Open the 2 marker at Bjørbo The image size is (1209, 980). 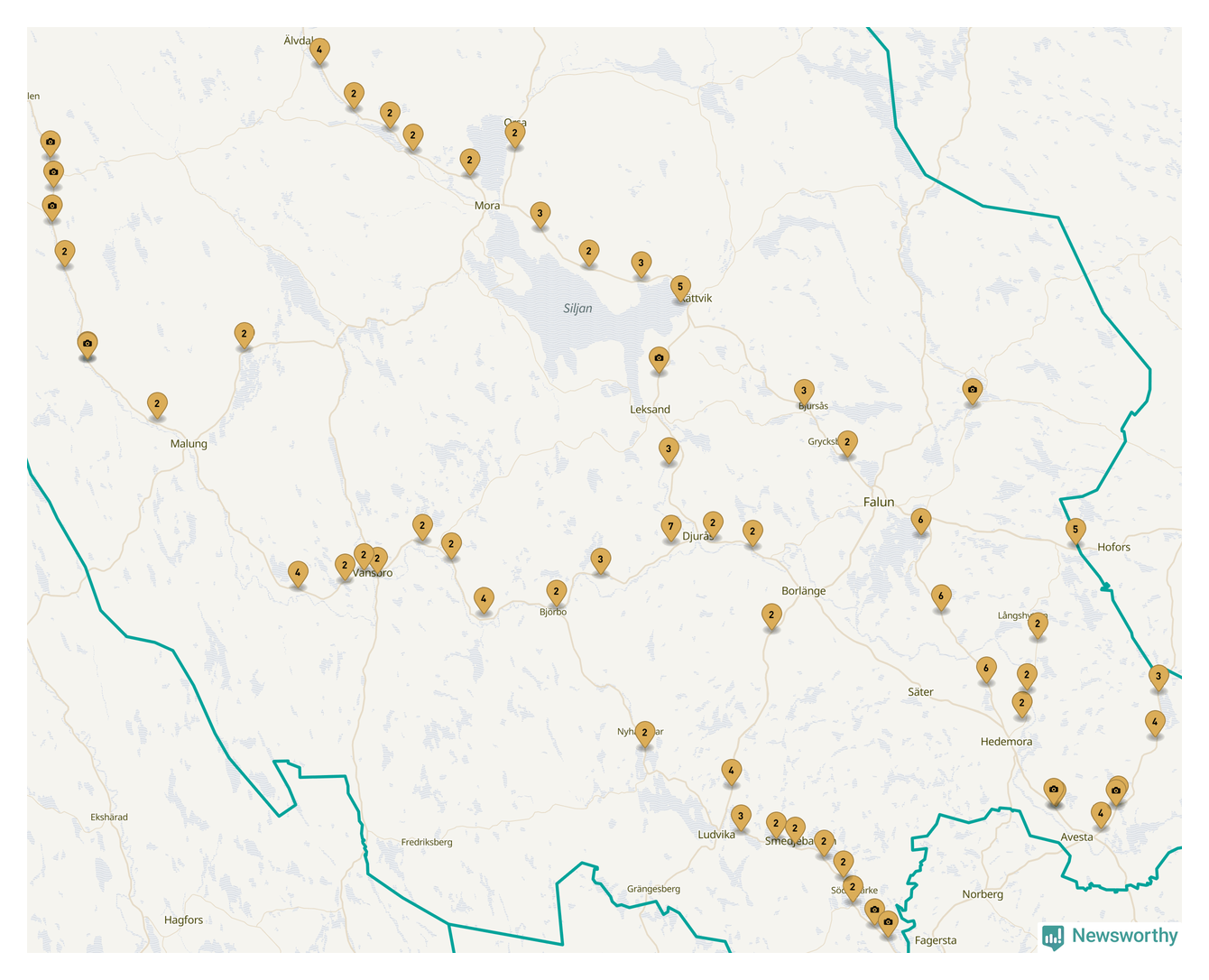click(556, 592)
